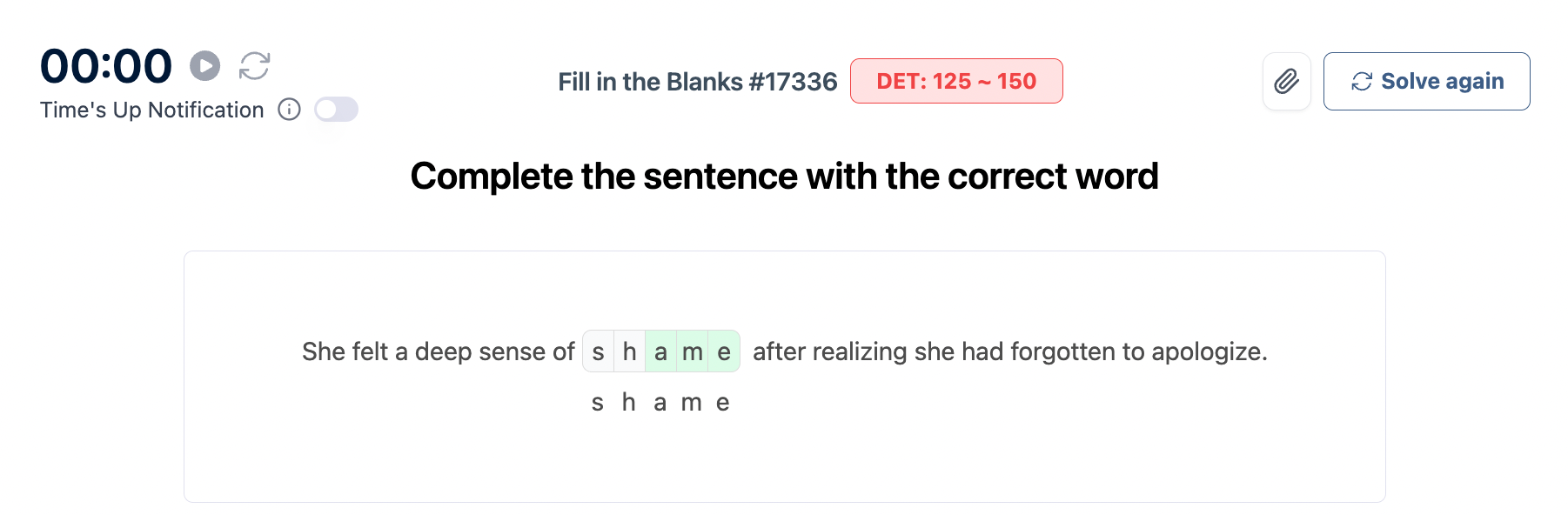
Task: Click the answer letter "m" below the blanks
Action: tap(692, 403)
